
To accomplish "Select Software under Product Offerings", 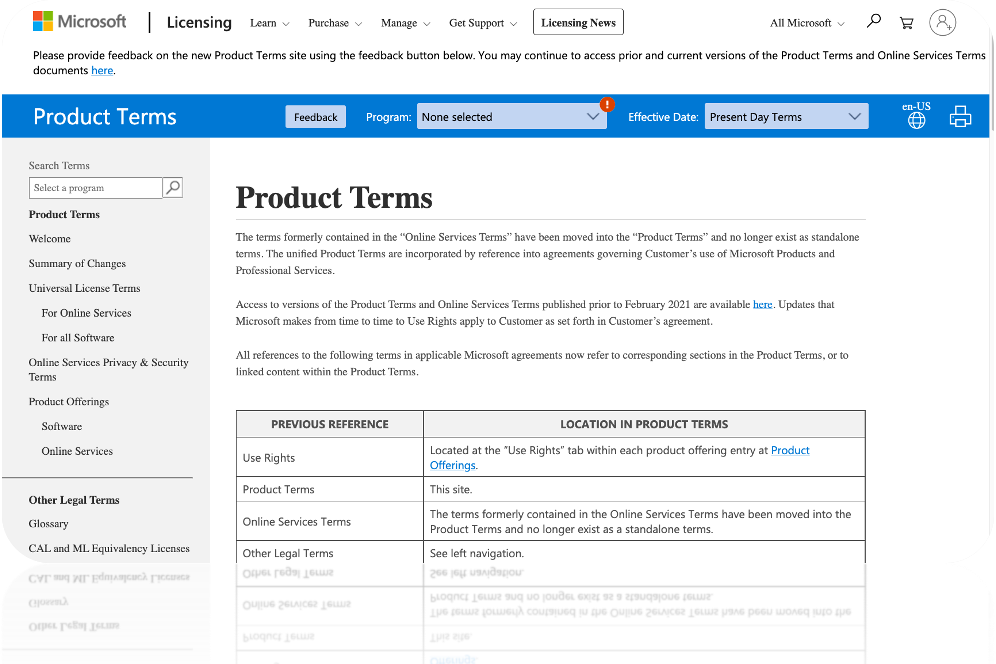I will coord(62,426).
